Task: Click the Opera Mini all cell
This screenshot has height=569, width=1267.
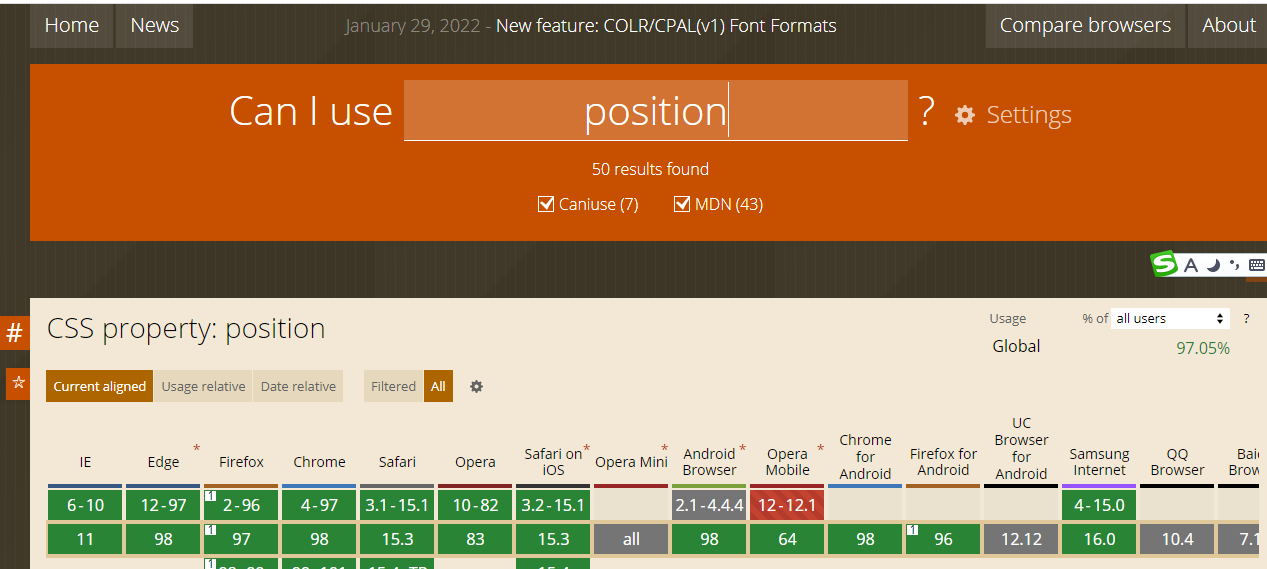Action: click(631, 539)
